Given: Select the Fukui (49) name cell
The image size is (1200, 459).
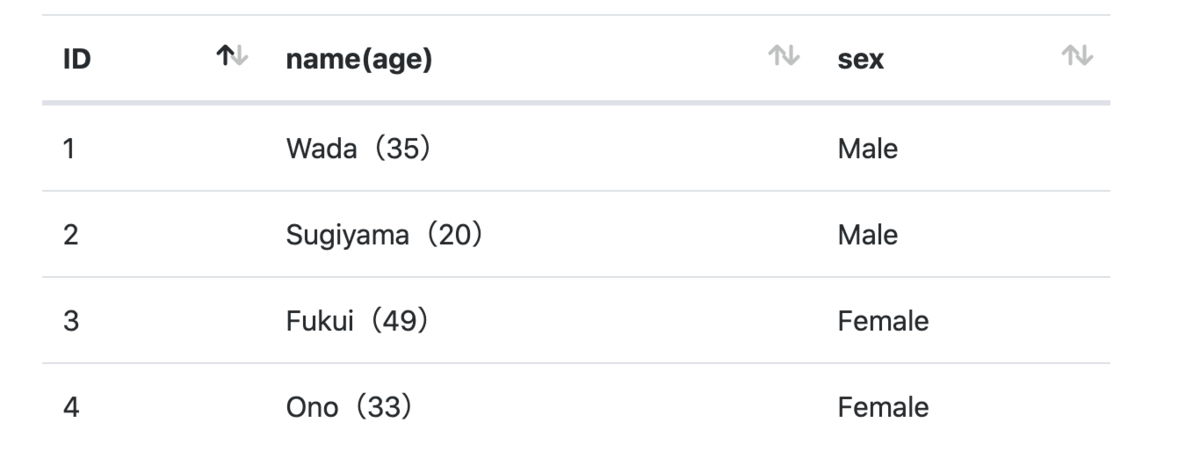Looking at the screenshot, I should [x=357, y=321].
